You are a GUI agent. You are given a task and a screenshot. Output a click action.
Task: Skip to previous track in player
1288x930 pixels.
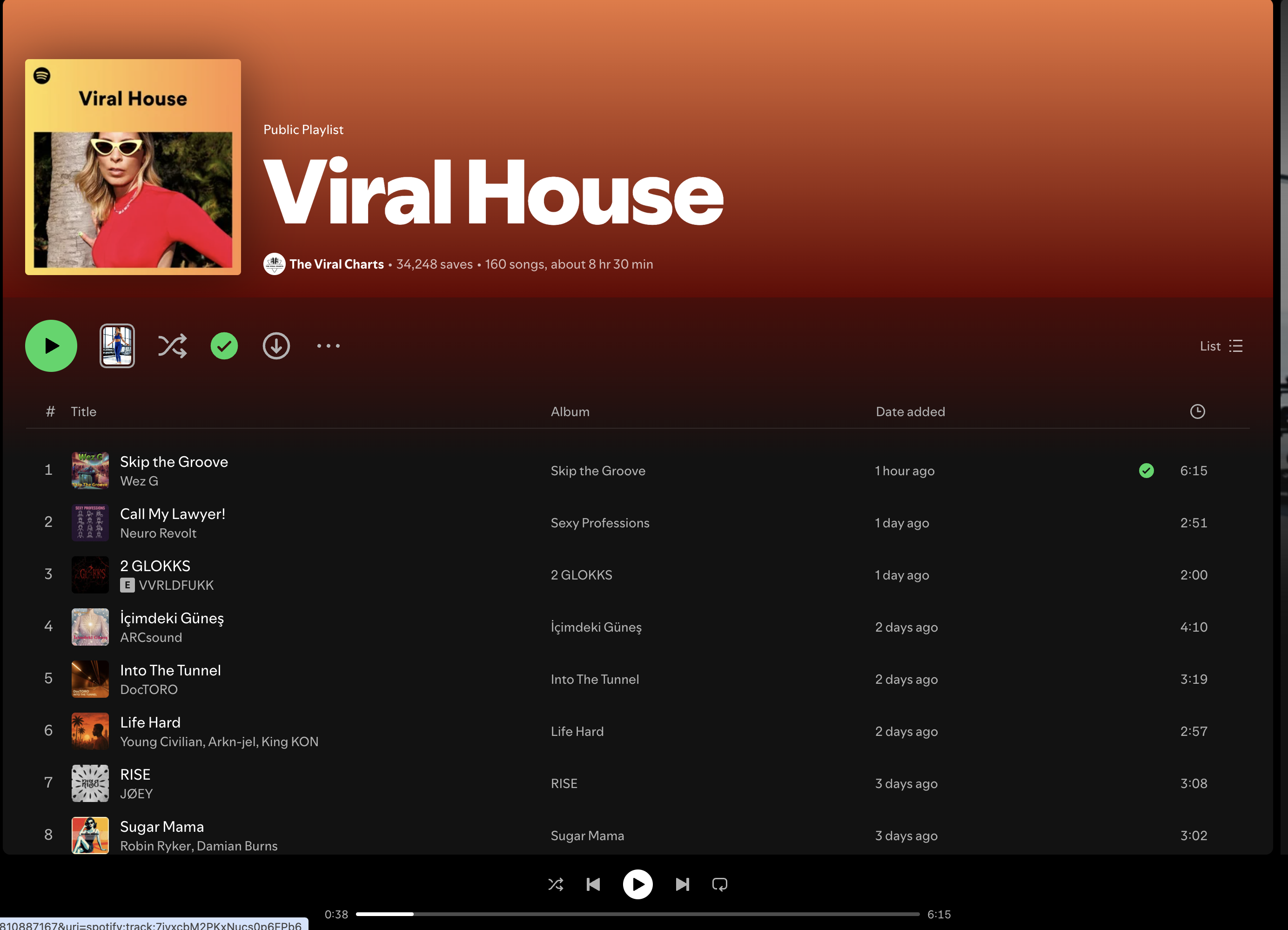(x=593, y=884)
